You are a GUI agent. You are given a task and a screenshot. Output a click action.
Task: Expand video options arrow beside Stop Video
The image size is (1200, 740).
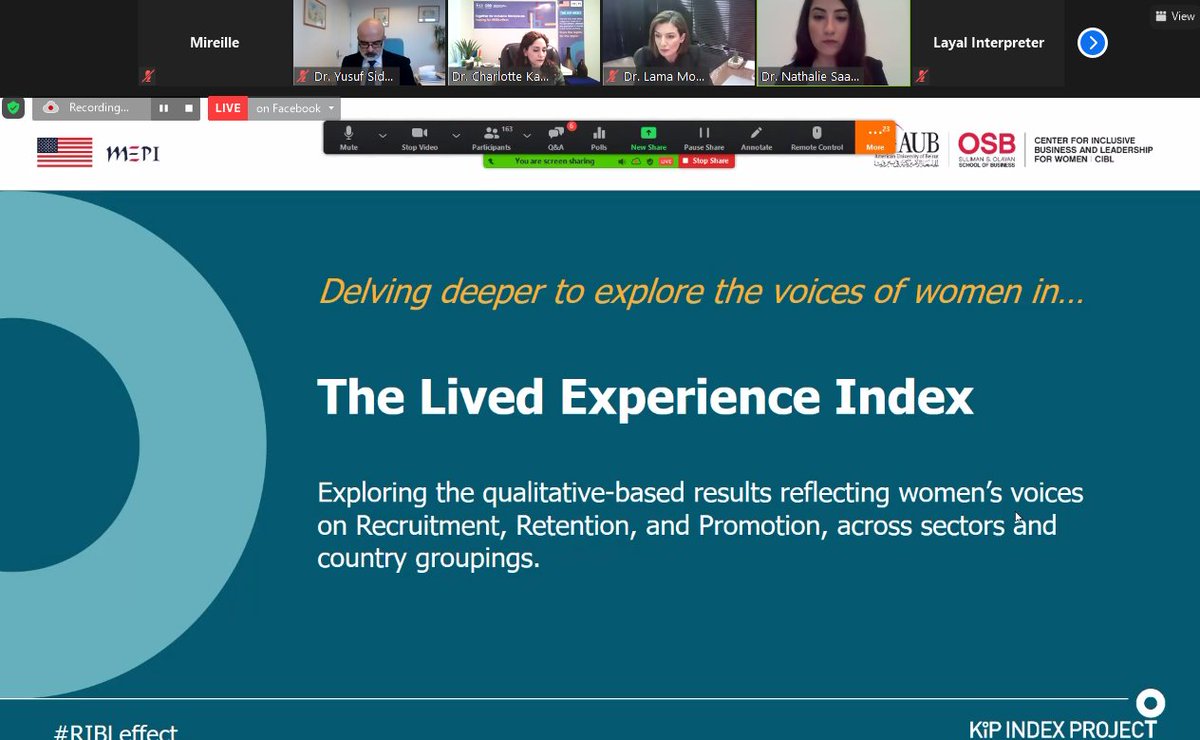456,134
